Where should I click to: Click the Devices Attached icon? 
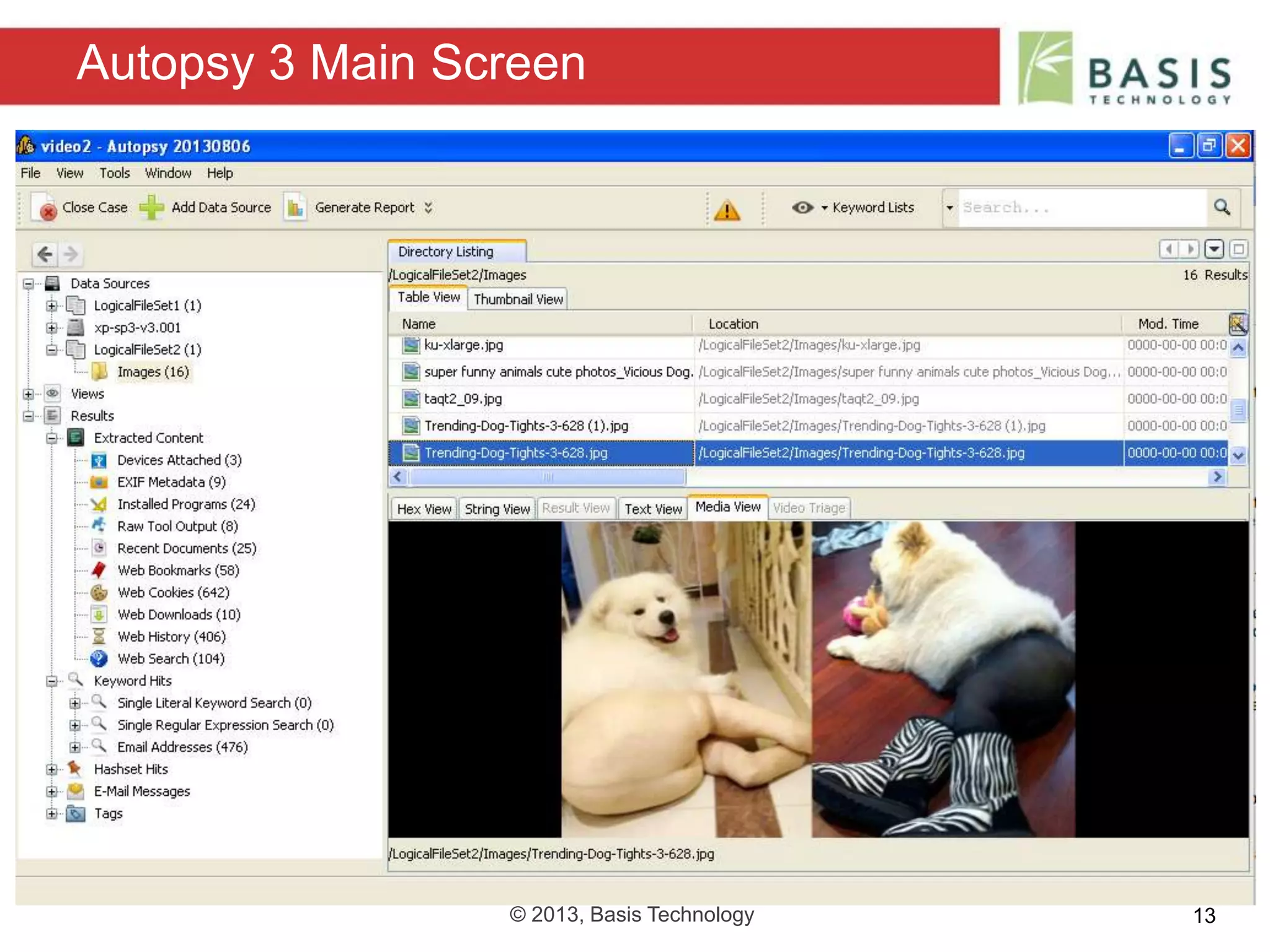pyautogui.click(x=99, y=461)
